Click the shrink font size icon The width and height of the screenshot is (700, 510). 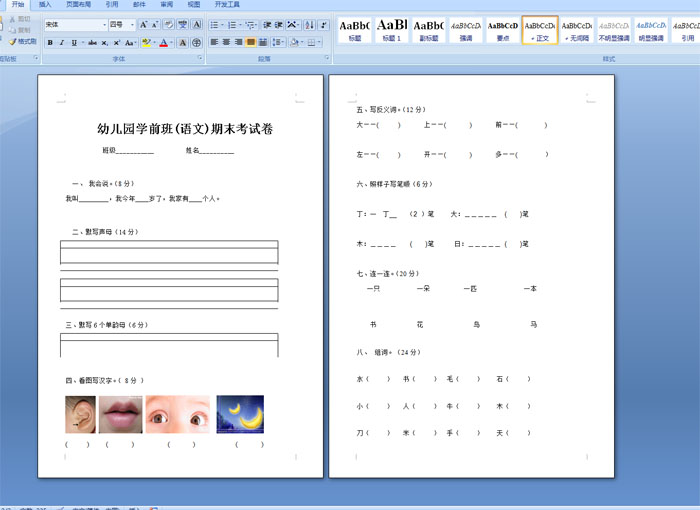155,25
